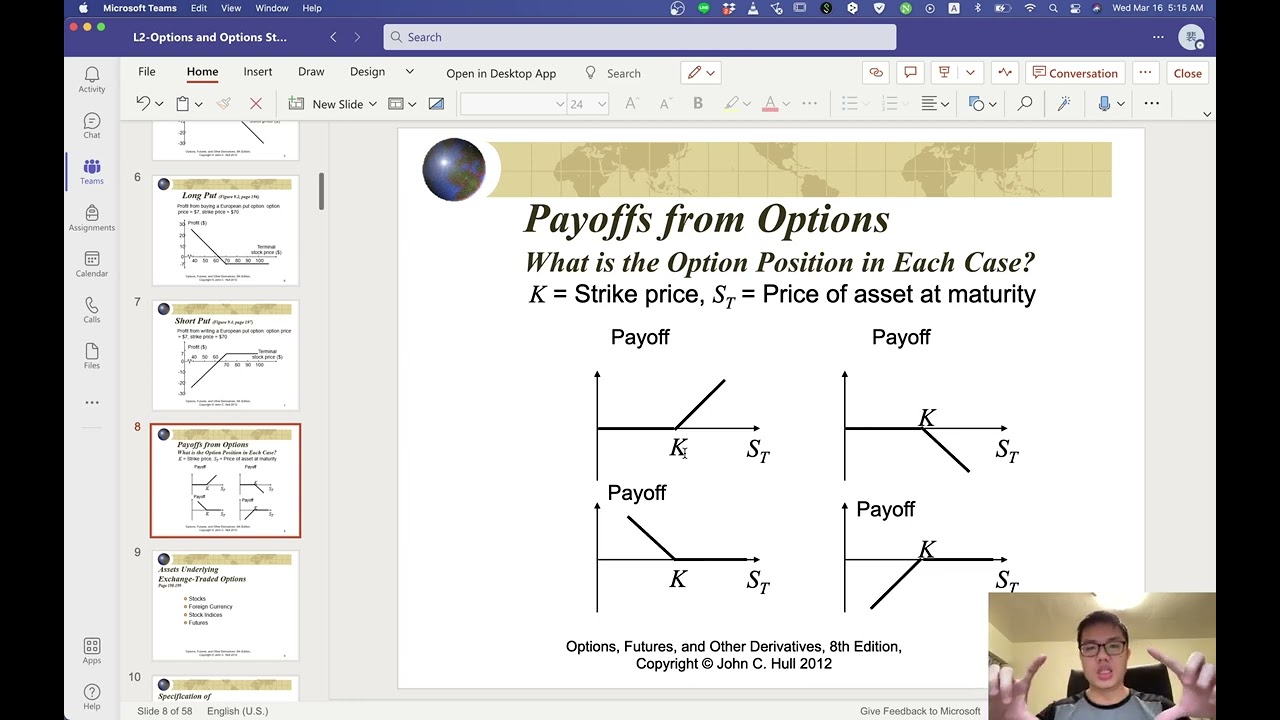Screen dimensions: 1280x720
Task: Click the Paste clipboard icon
Action: click(182, 103)
